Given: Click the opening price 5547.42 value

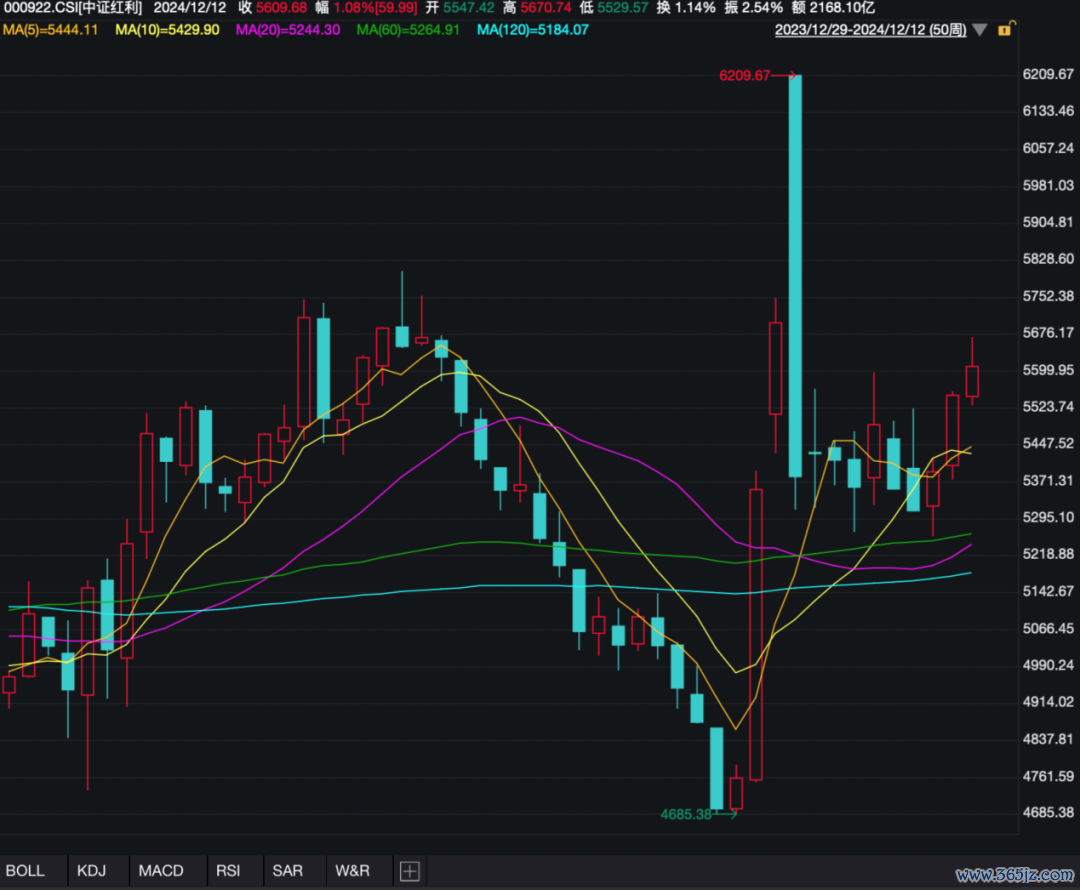Looking at the screenshot, I should click(468, 8).
